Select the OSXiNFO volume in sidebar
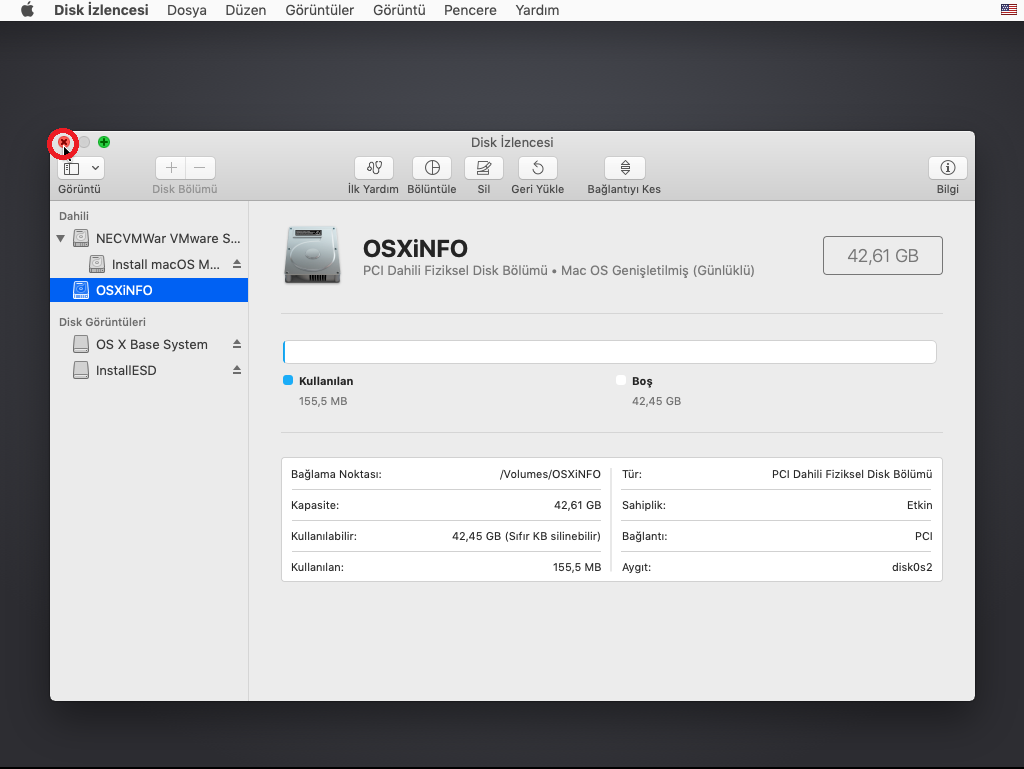The height and width of the screenshot is (769, 1024). (124, 290)
